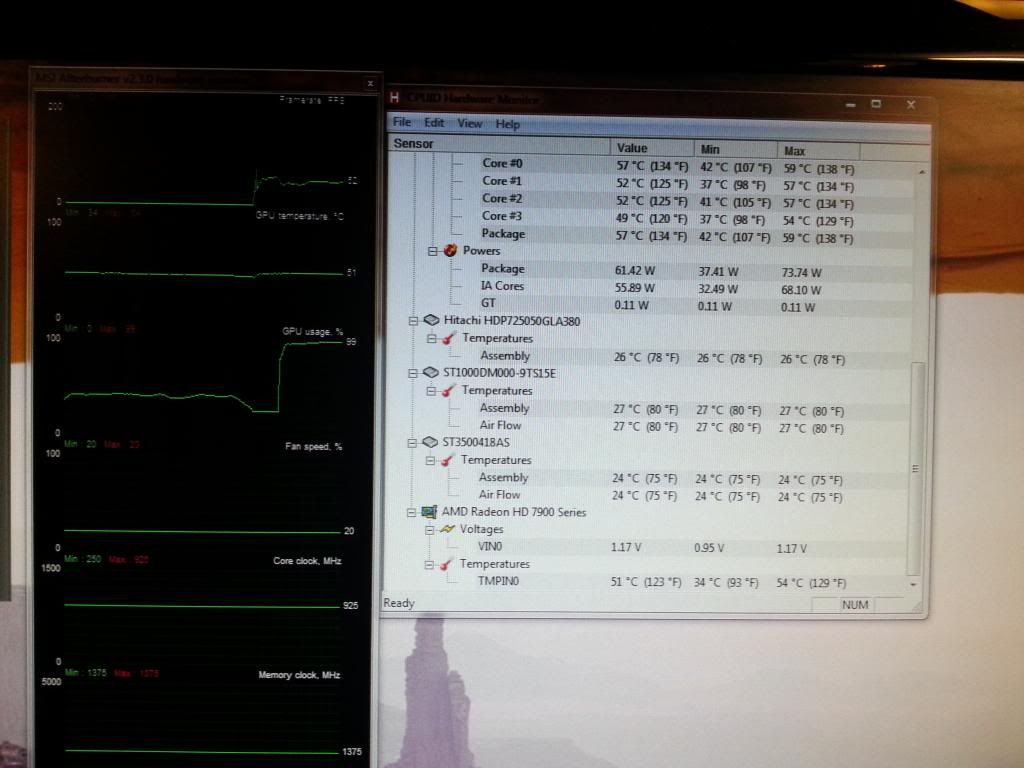This screenshot has height=768, width=1024.
Task: Click the 61.42 W Package power value
Action: tap(634, 270)
